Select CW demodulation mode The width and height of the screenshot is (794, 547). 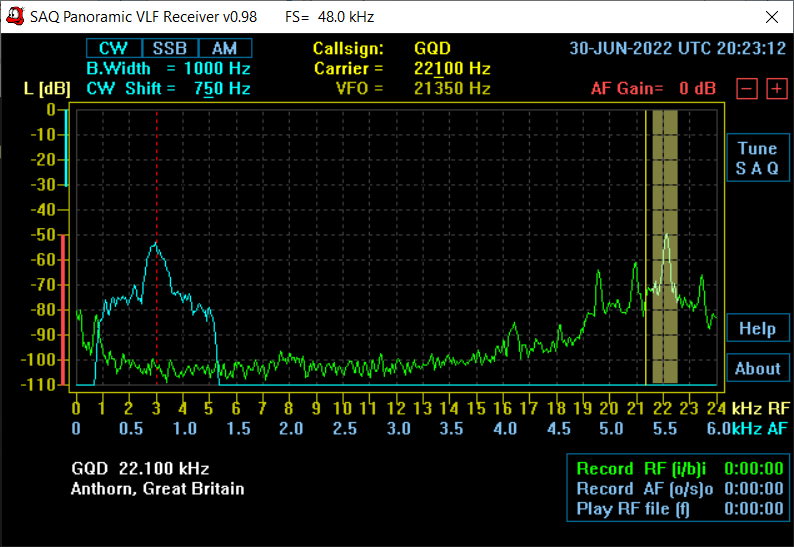114,48
